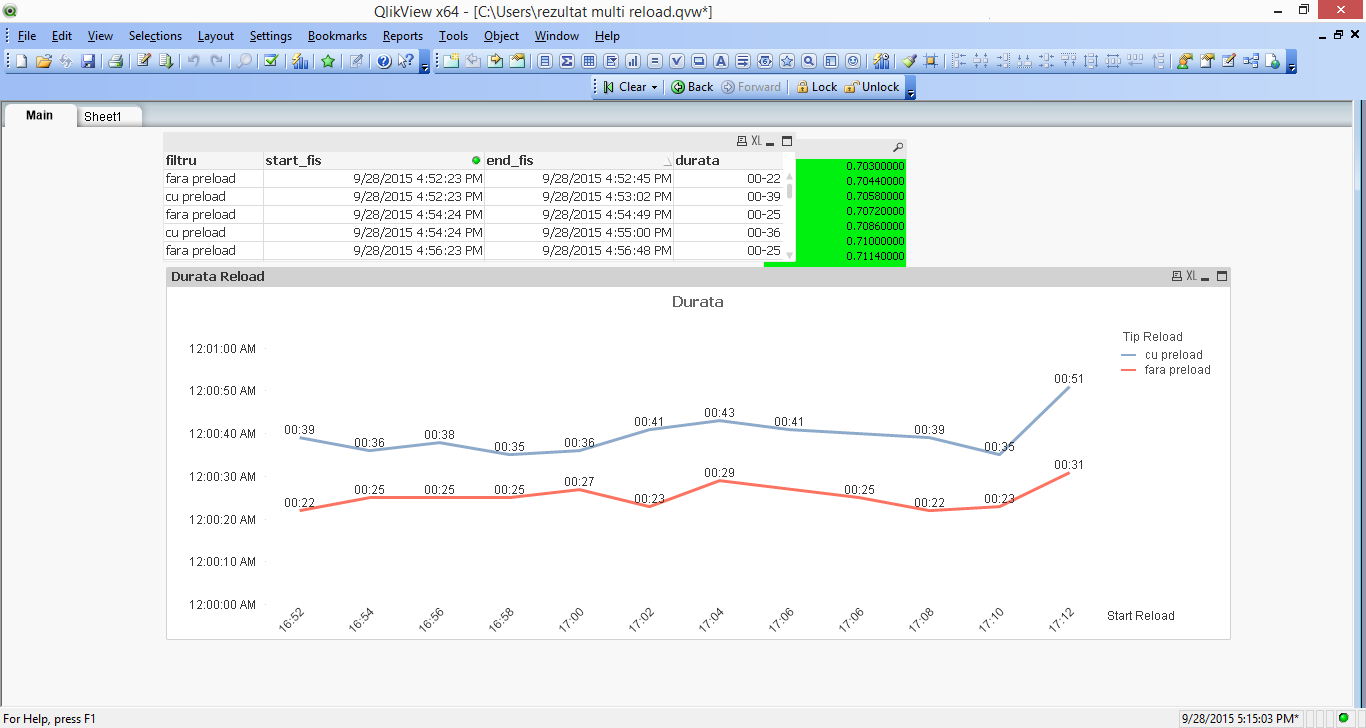The height and width of the screenshot is (728, 1366).
Task: Click the New document icon
Action: [21, 61]
